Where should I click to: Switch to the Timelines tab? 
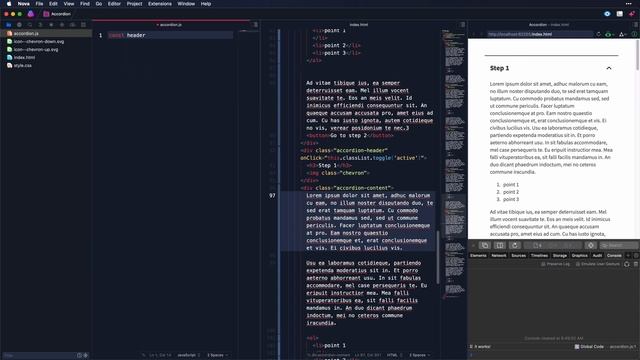[539, 256]
